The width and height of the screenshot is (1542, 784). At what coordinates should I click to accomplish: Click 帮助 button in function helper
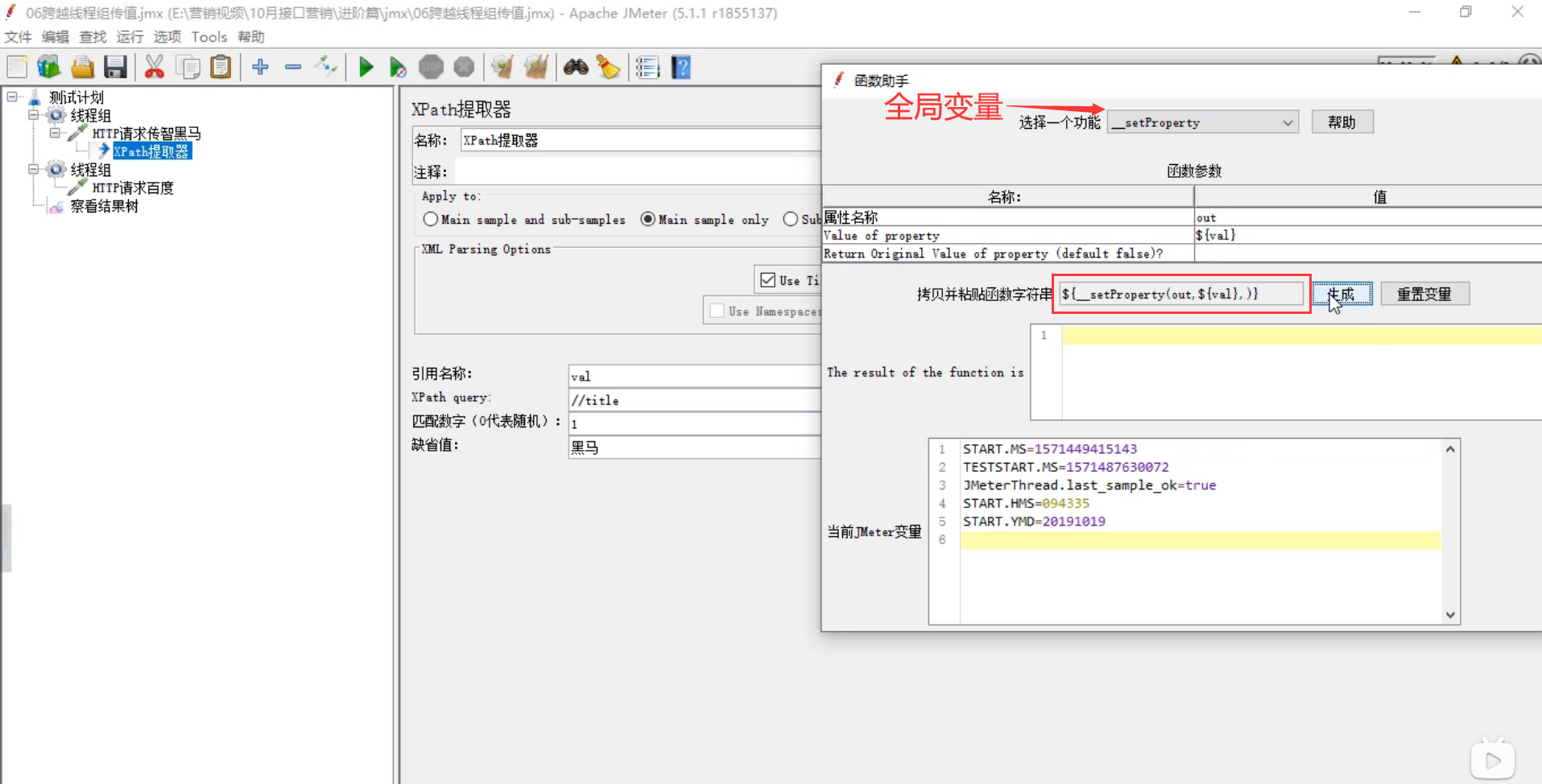tap(1341, 122)
